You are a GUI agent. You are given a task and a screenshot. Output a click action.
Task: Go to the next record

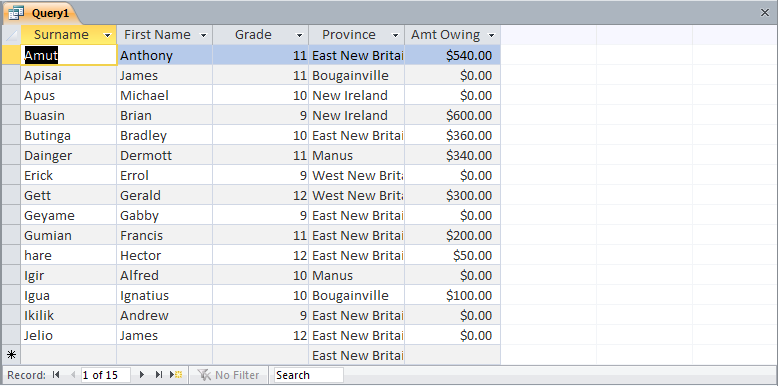(x=142, y=375)
